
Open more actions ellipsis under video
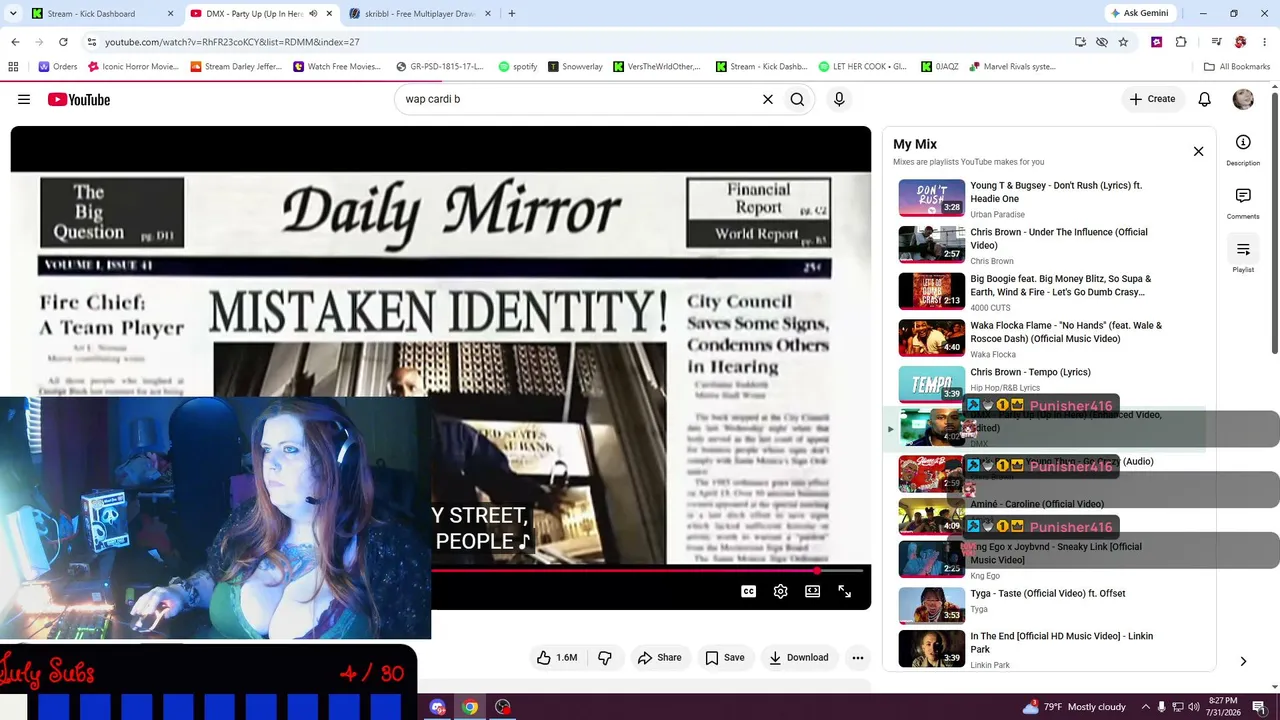[857, 657]
